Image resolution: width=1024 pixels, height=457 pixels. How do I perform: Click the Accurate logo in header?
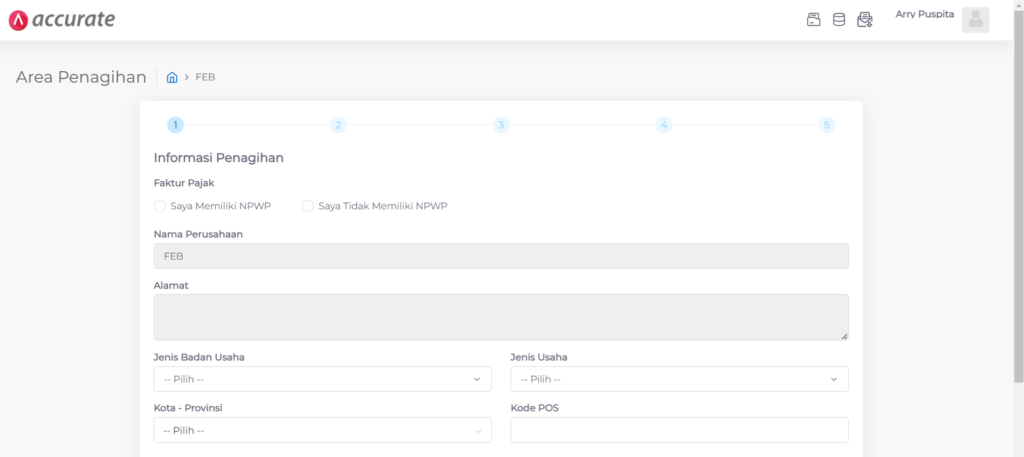click(x=62, y=20)
